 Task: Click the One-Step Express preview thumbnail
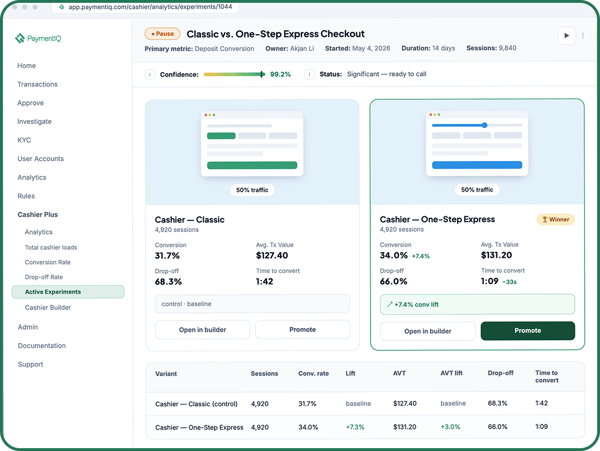tap(477, 143)
